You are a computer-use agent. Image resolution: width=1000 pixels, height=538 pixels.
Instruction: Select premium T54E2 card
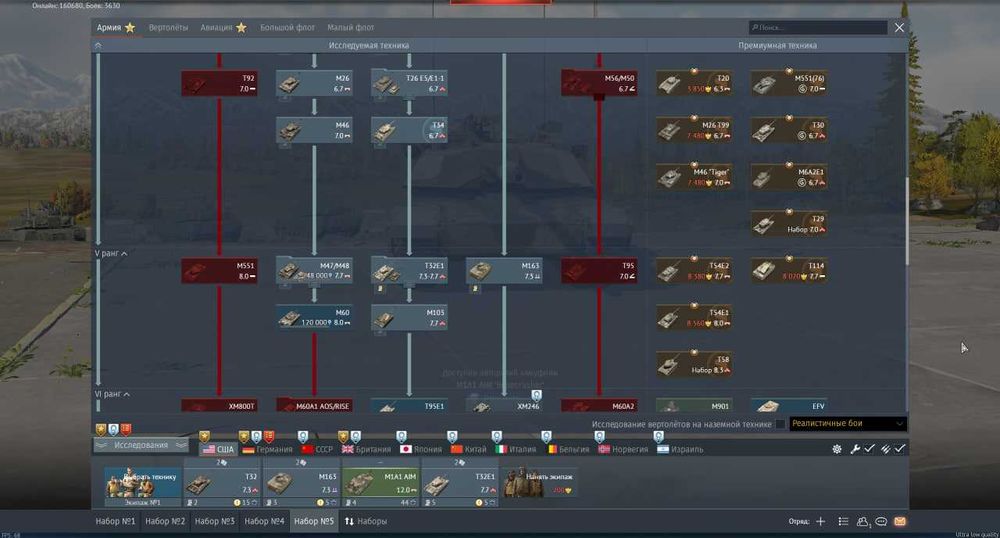click(x=695, y=270)
